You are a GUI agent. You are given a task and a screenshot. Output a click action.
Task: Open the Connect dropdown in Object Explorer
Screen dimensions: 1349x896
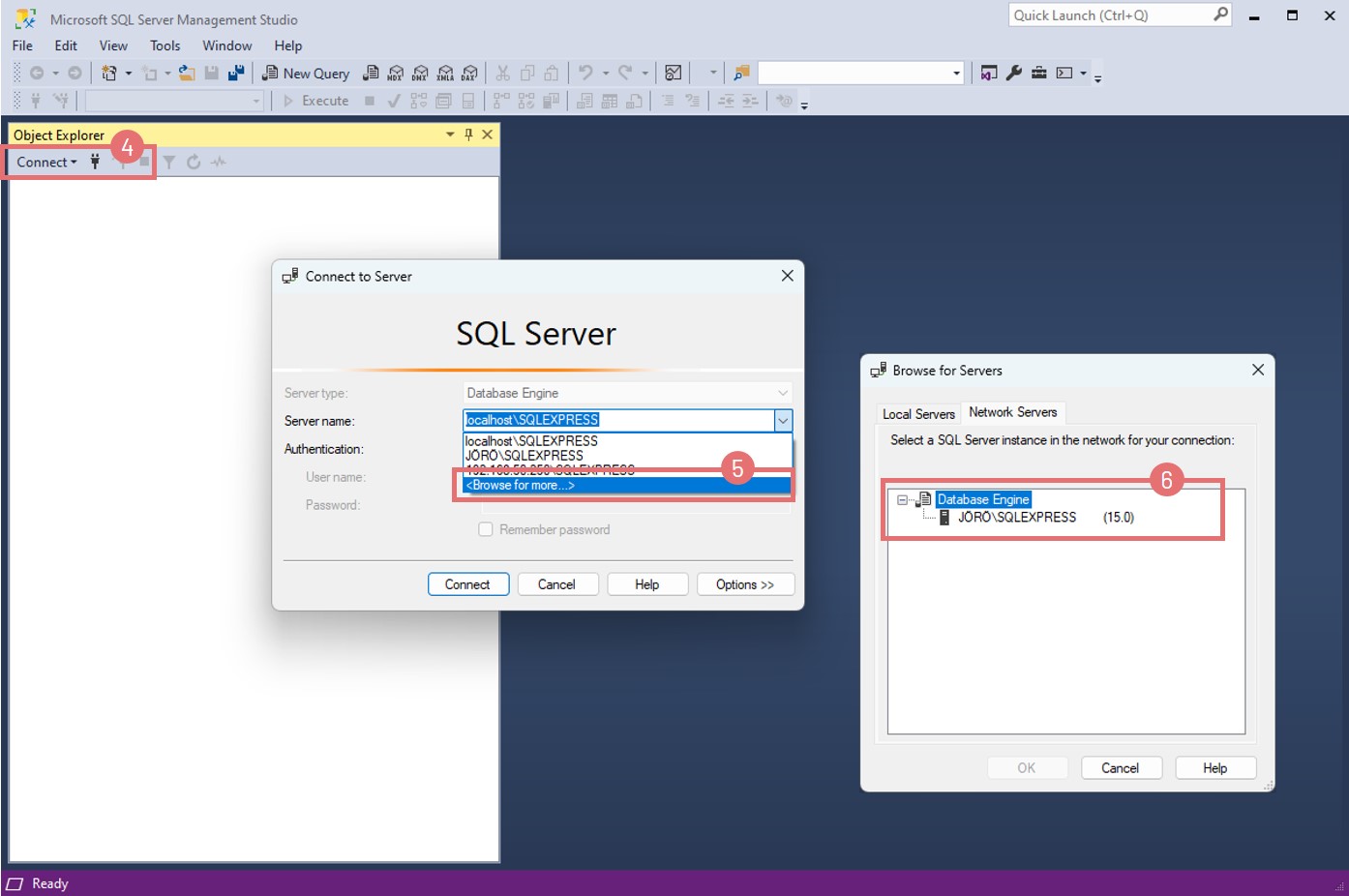pyautogui.click(x=46, y=162)
